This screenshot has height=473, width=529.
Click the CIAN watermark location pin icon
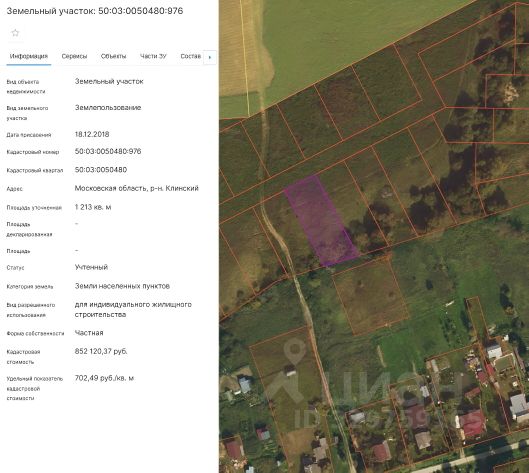[295, 350]
